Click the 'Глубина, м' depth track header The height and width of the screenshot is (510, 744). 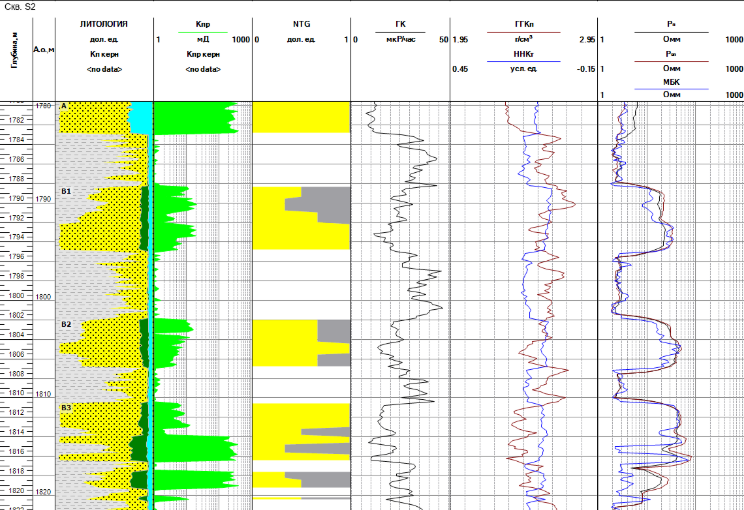[x=15, y=51]
